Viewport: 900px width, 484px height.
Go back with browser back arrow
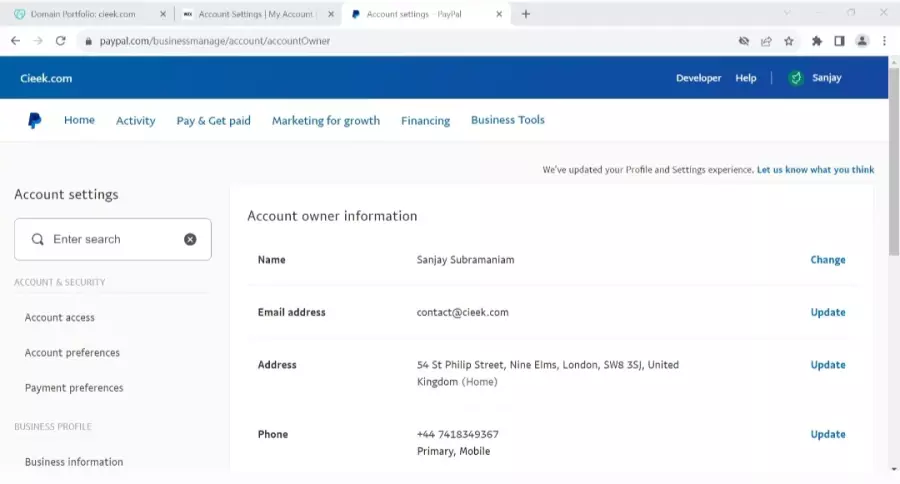point(15,41)
